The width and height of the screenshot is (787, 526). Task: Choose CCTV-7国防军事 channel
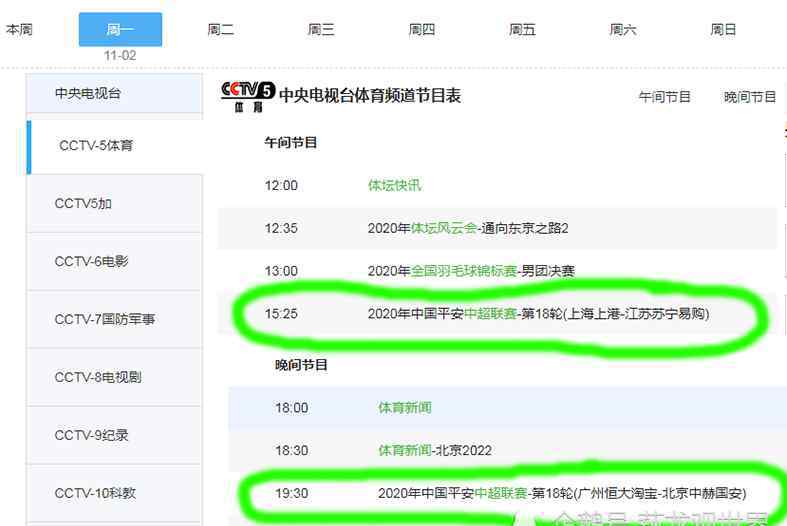point(115,319)
